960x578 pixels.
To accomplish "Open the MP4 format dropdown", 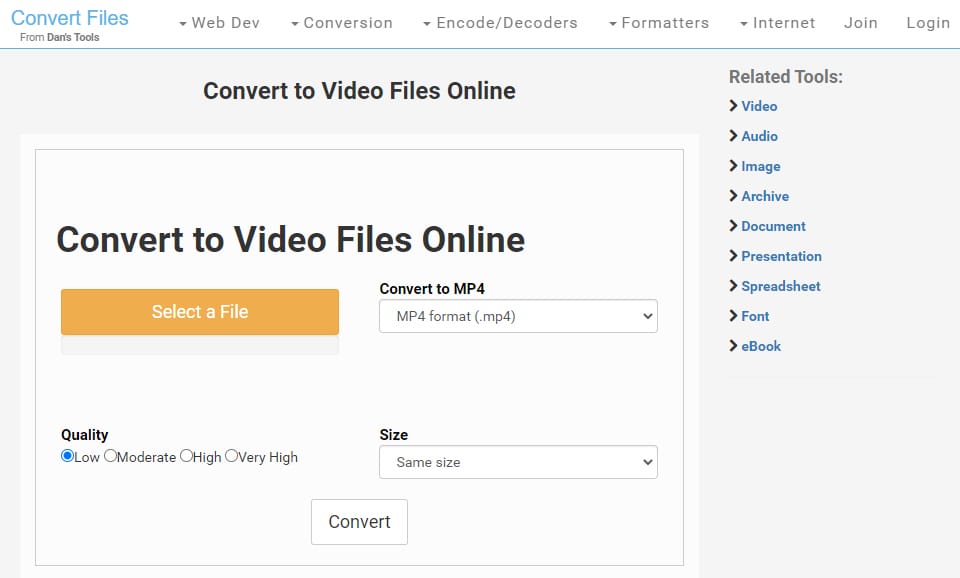I will (518, 317).
